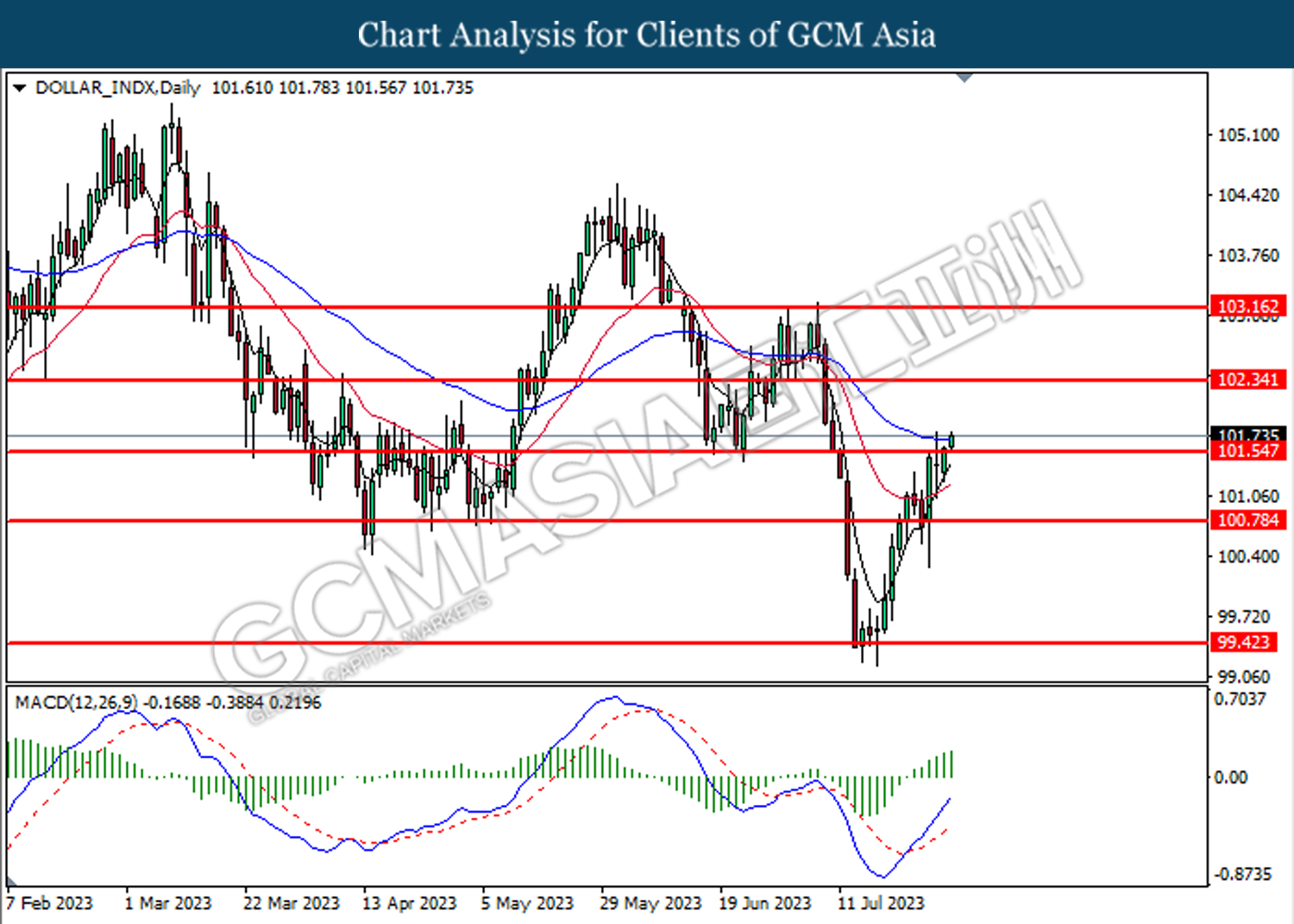The width and height of the screenshot is (1294, 924).
Task: Click the 7 Feb 2023 date label
Action: pos(49,903)
